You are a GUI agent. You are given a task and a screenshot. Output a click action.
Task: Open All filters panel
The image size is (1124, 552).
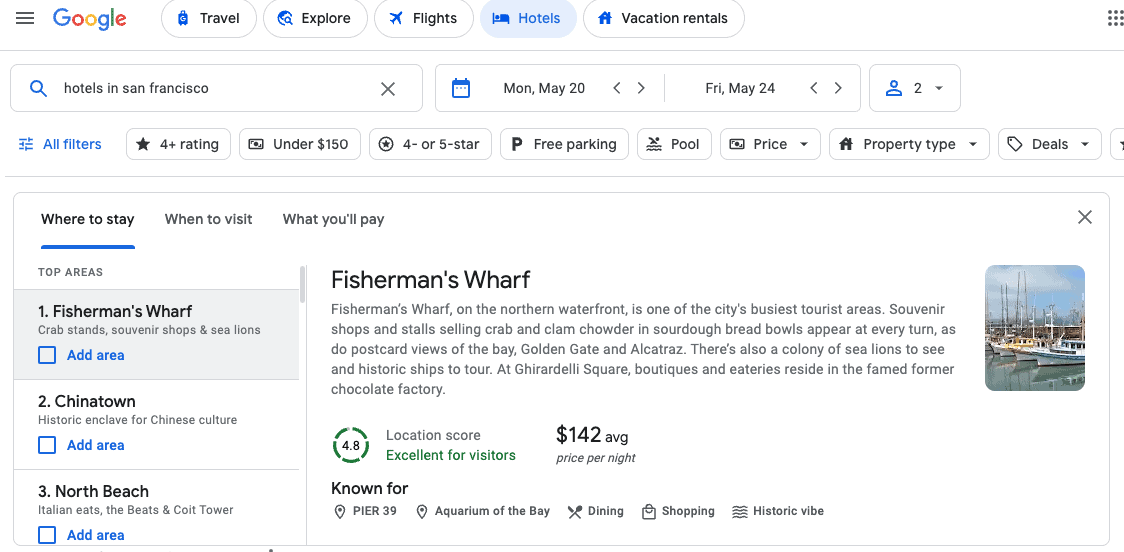(61, 144)
